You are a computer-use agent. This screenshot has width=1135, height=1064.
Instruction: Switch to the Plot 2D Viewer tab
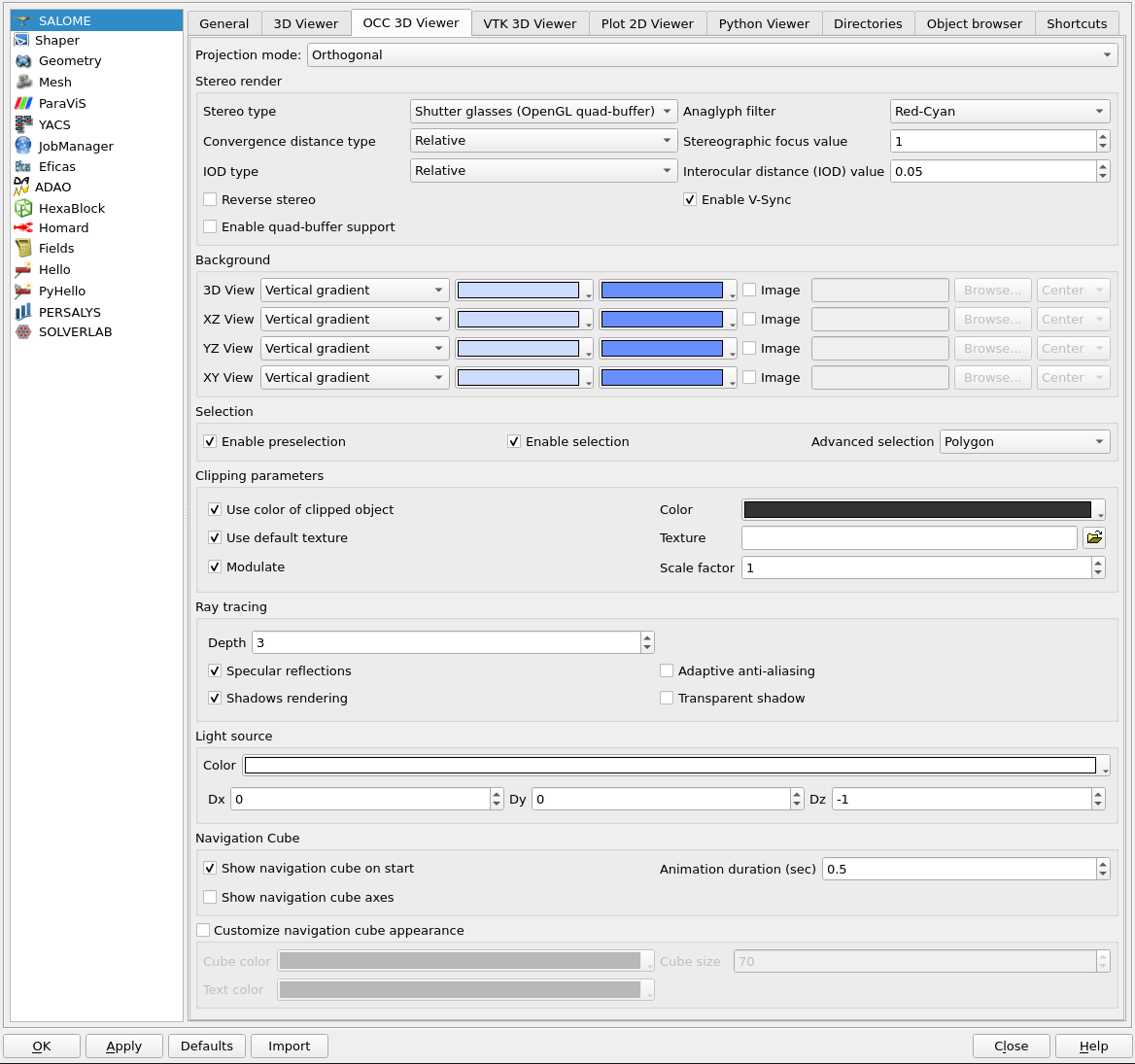(x=647, y=24)
